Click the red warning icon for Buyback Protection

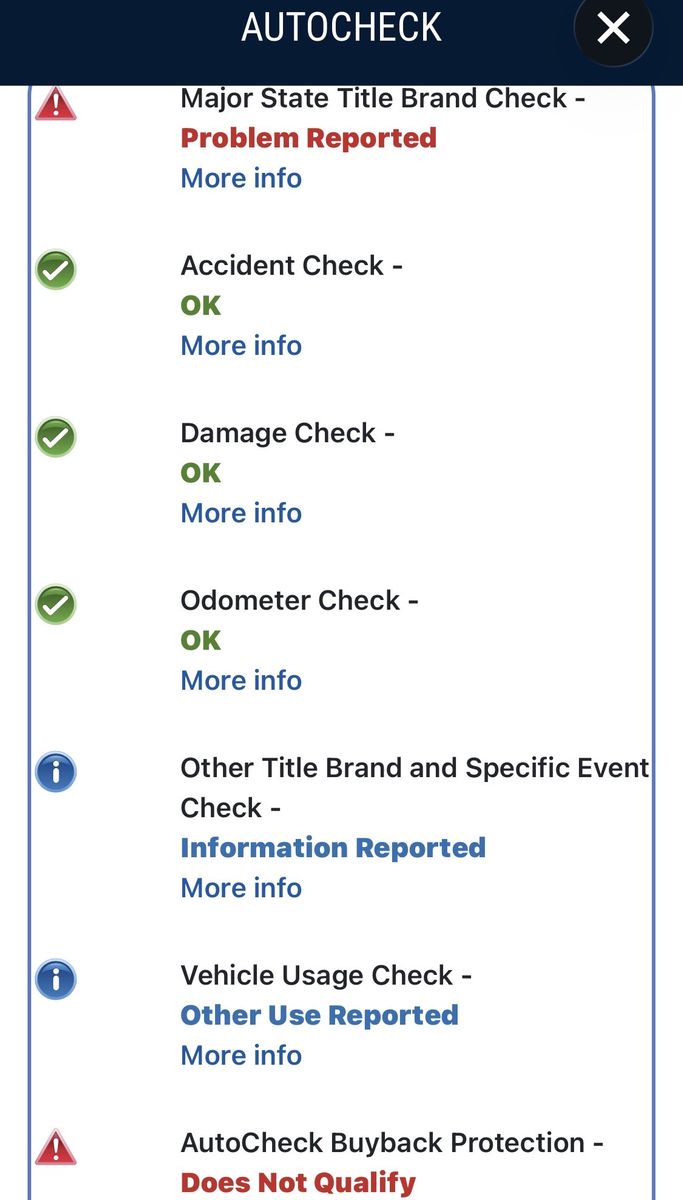click(56, 1146)
